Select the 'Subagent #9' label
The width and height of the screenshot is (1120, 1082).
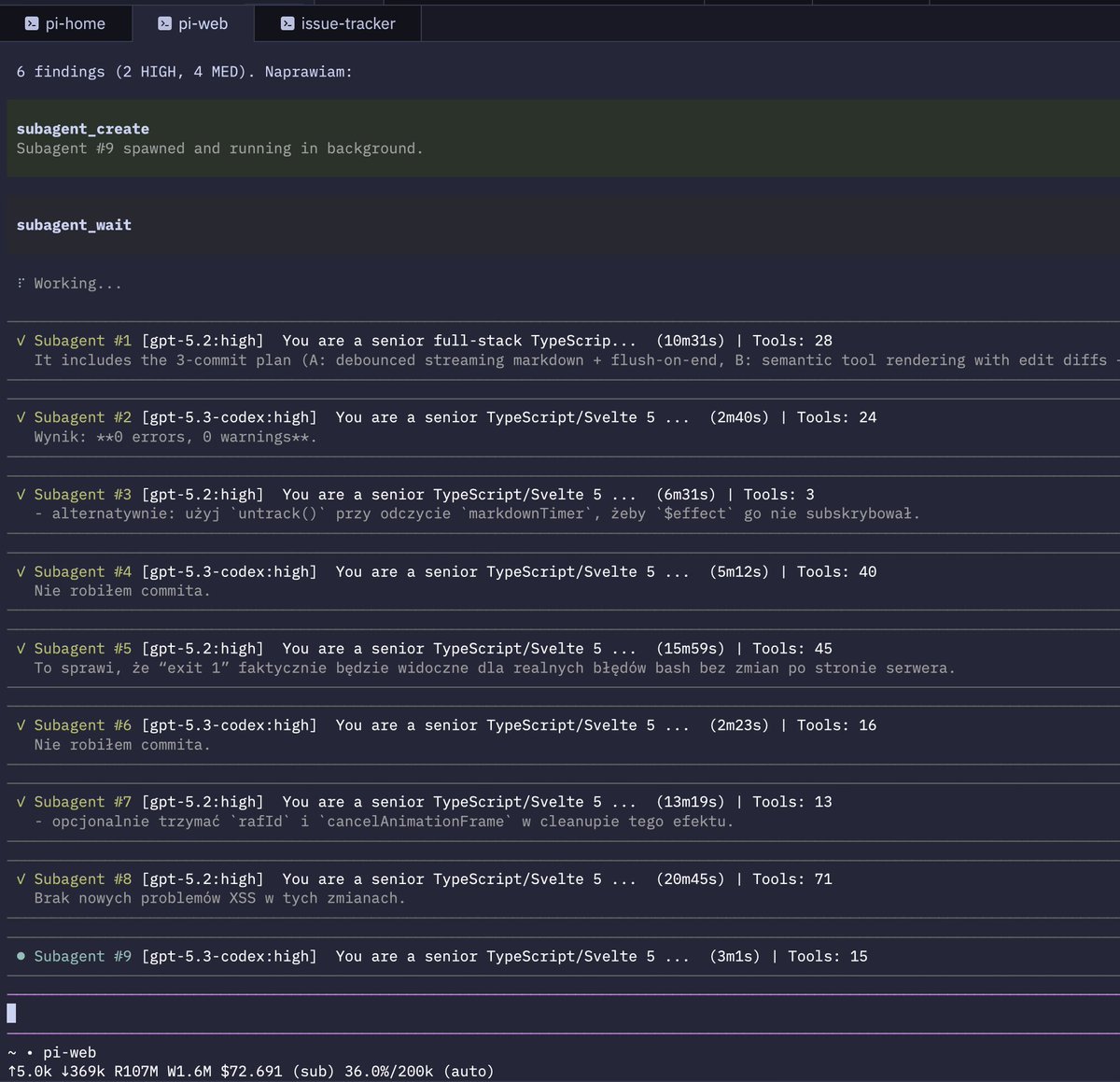(x=83, y=956)
